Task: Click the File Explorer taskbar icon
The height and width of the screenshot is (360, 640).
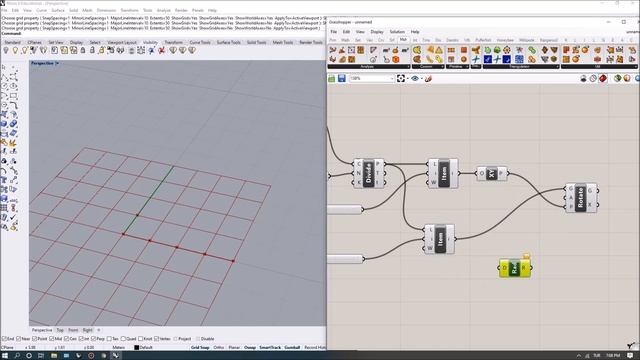Action: pos(54,356)
